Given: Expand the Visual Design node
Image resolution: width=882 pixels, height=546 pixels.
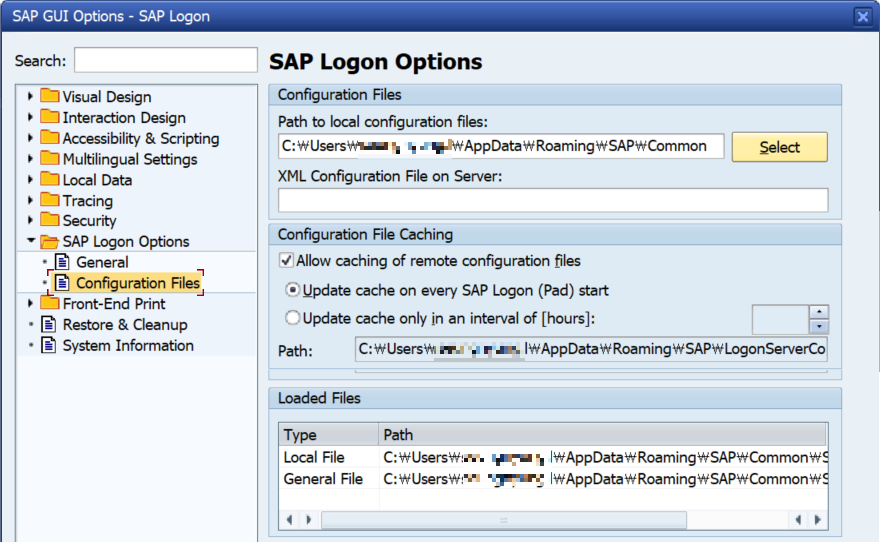Looking at the screenshot, I should pos(30,96).
